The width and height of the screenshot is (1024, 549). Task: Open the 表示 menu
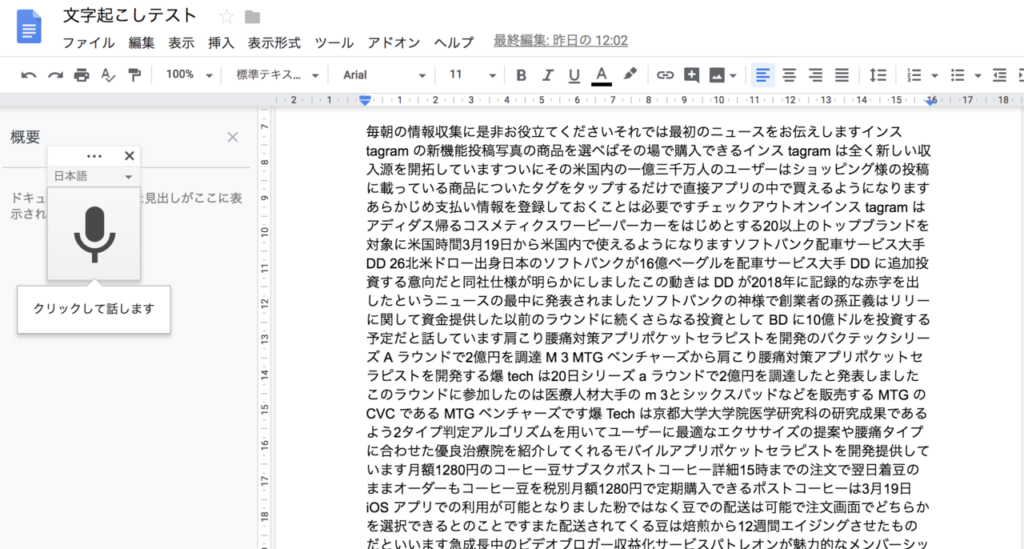point(181,42)
